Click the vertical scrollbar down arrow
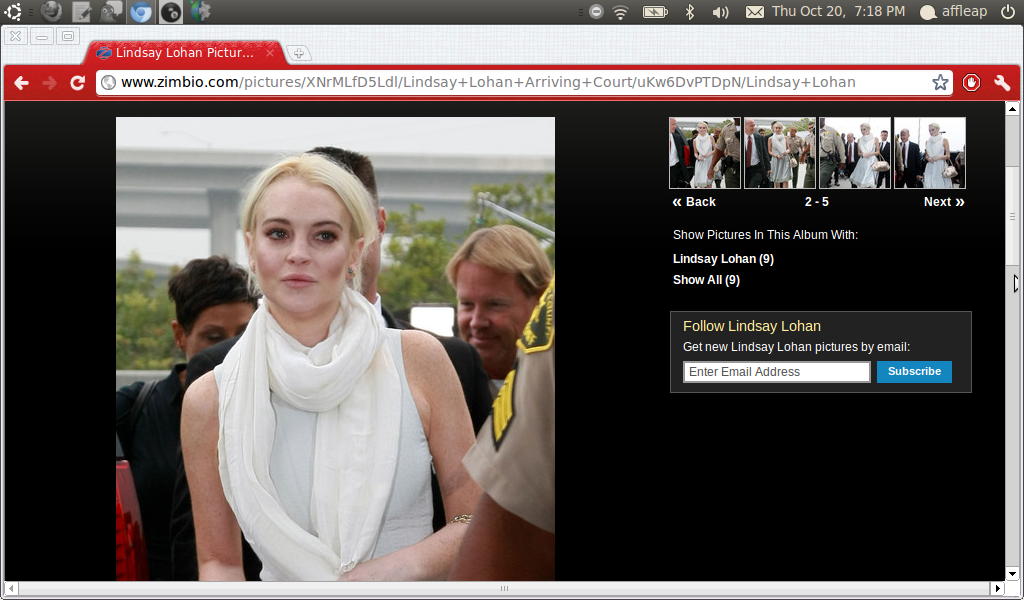The height and width of the screenshot is (600, 1024). 1012,574
